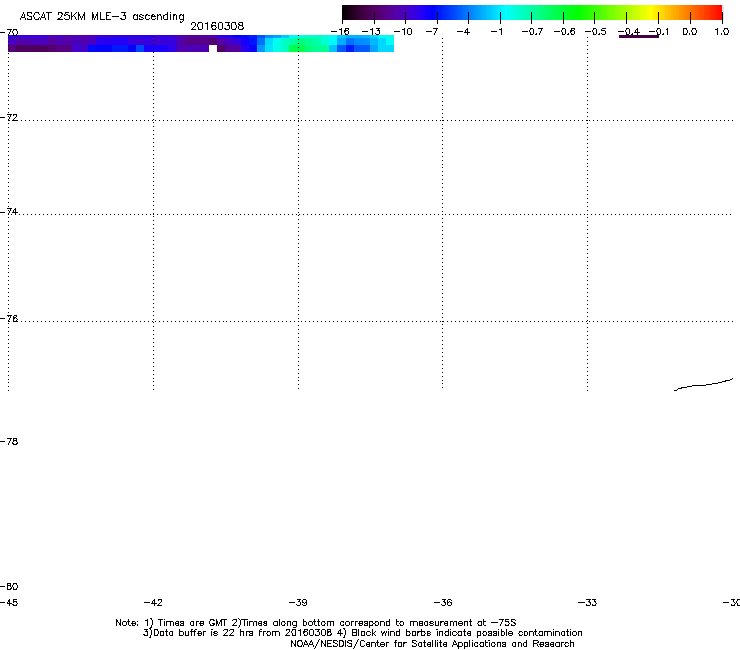Click the -0.1 color scale label
740x650 pixels.
tap(659, 32)
